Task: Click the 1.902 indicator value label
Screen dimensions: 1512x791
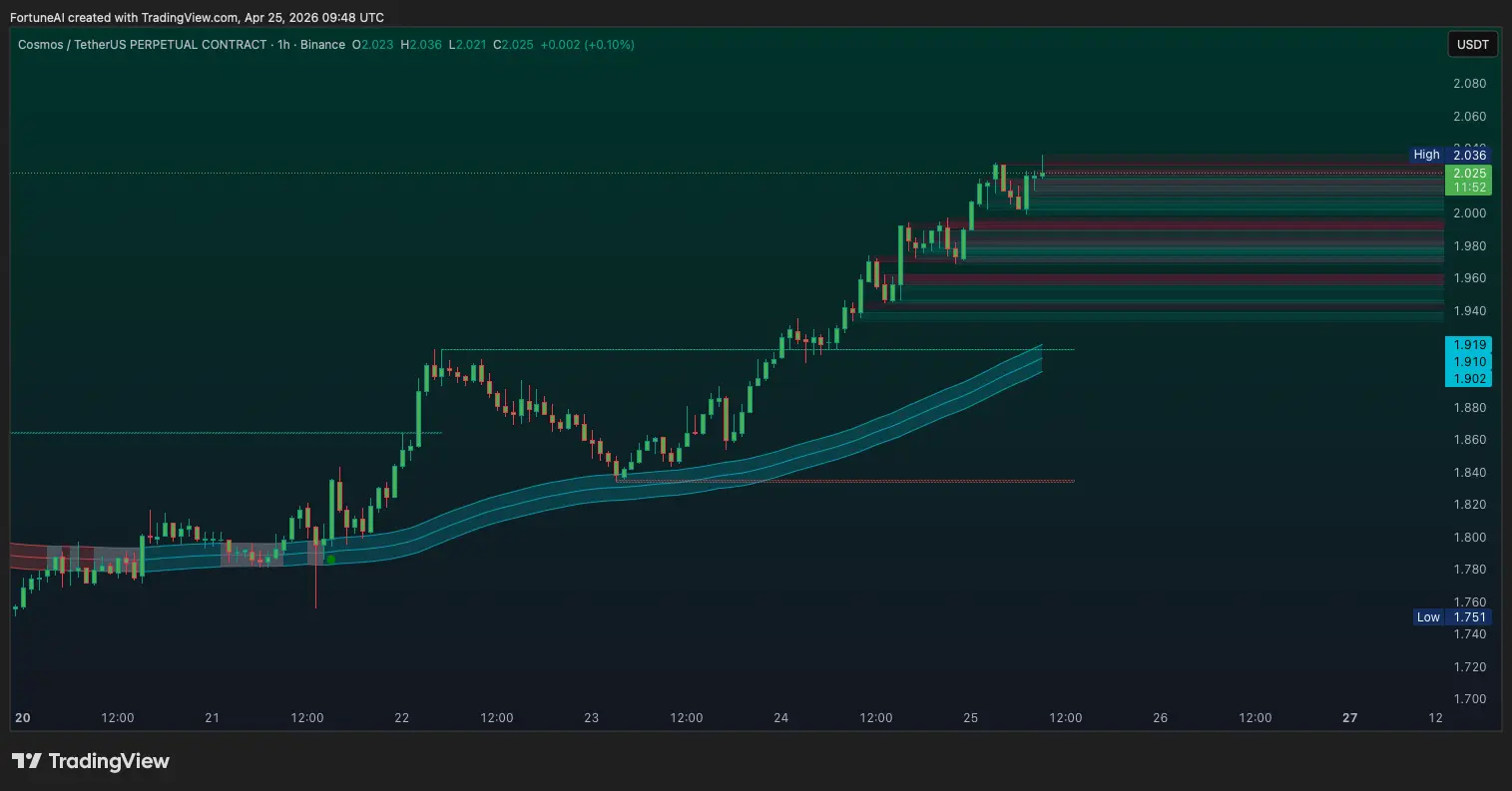Action: click(1469, 378)
